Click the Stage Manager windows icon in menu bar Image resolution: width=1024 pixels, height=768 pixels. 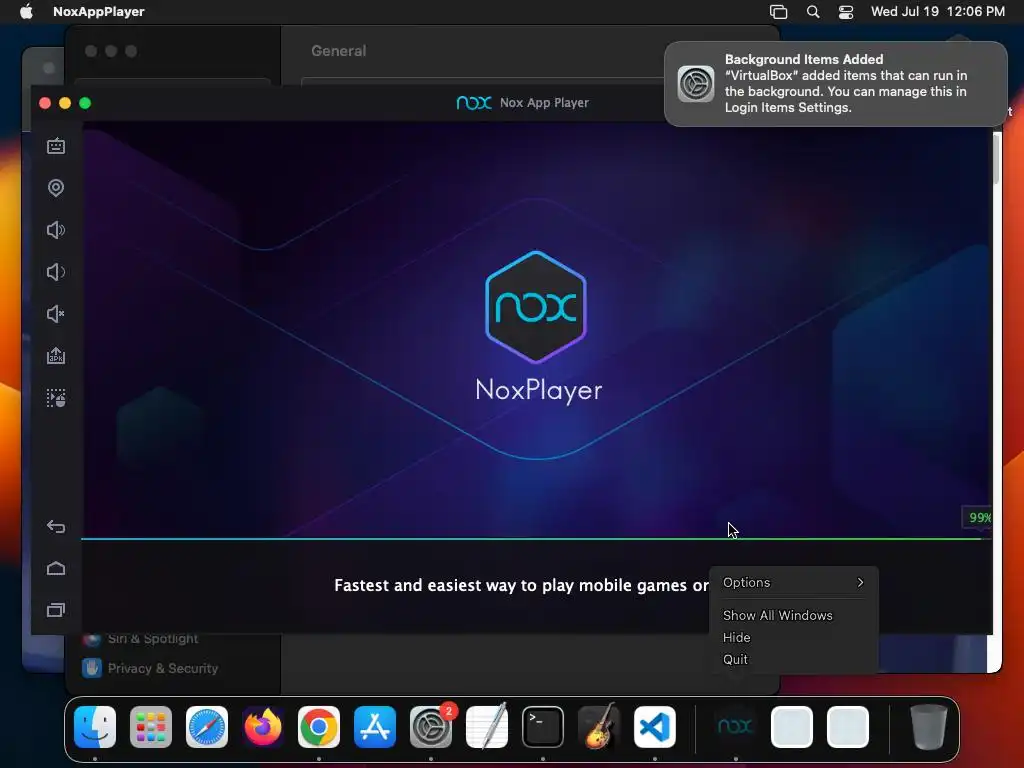[x=778, y=12]
